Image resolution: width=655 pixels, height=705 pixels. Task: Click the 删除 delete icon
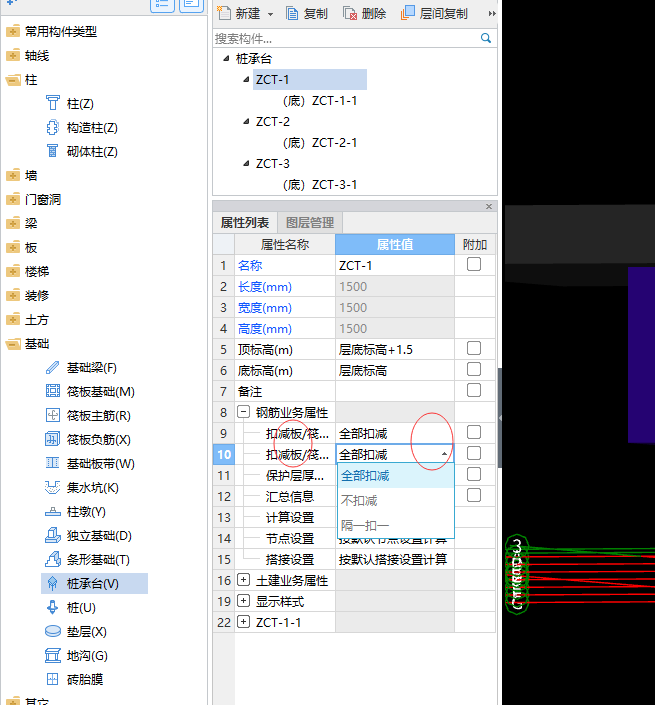pyautogui.click(x=349, y=13)
